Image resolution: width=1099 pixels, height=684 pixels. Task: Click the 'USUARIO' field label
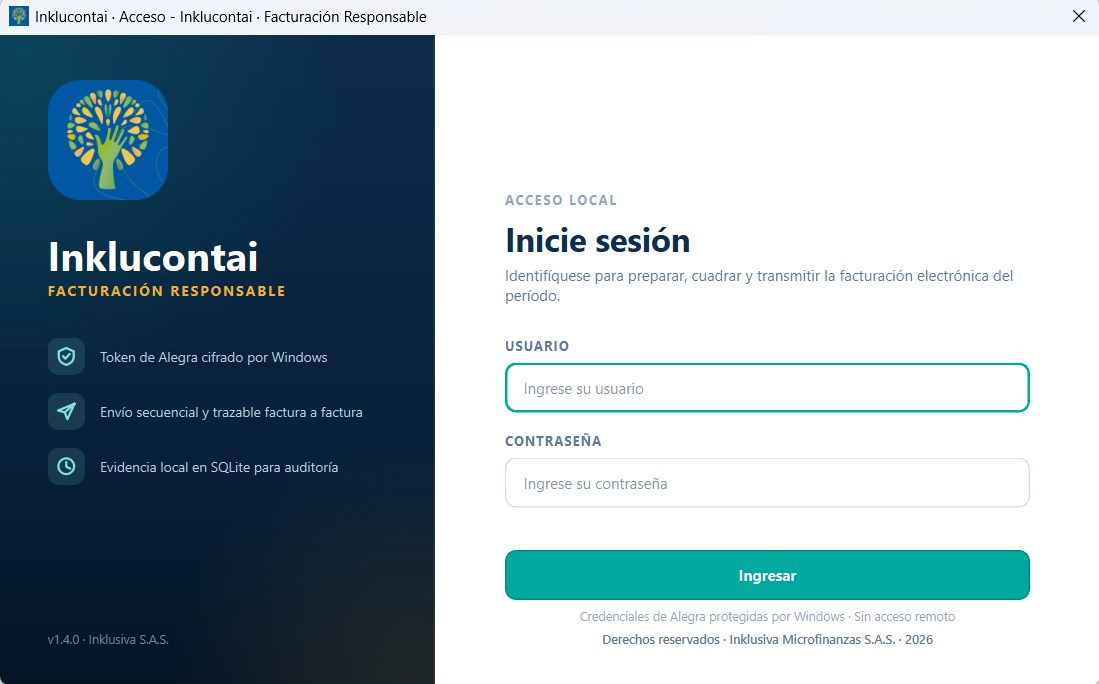[537, 346]
